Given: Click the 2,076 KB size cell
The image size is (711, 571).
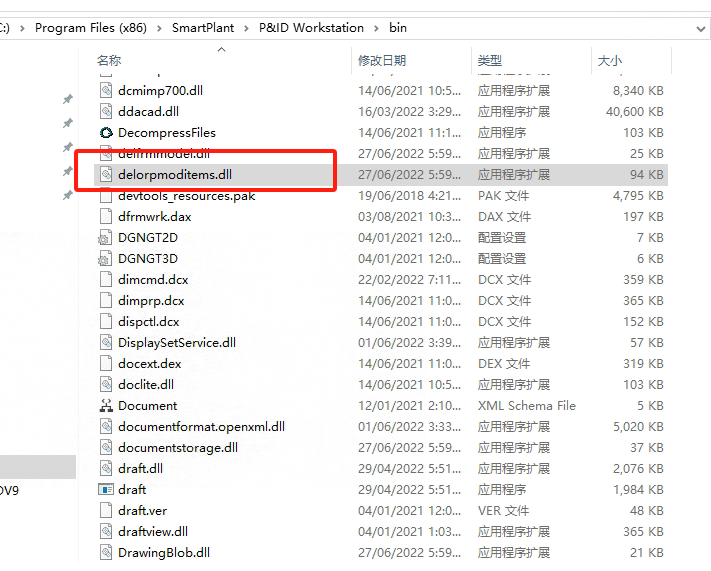Looking at the screenshot, I should coord(638,468).
